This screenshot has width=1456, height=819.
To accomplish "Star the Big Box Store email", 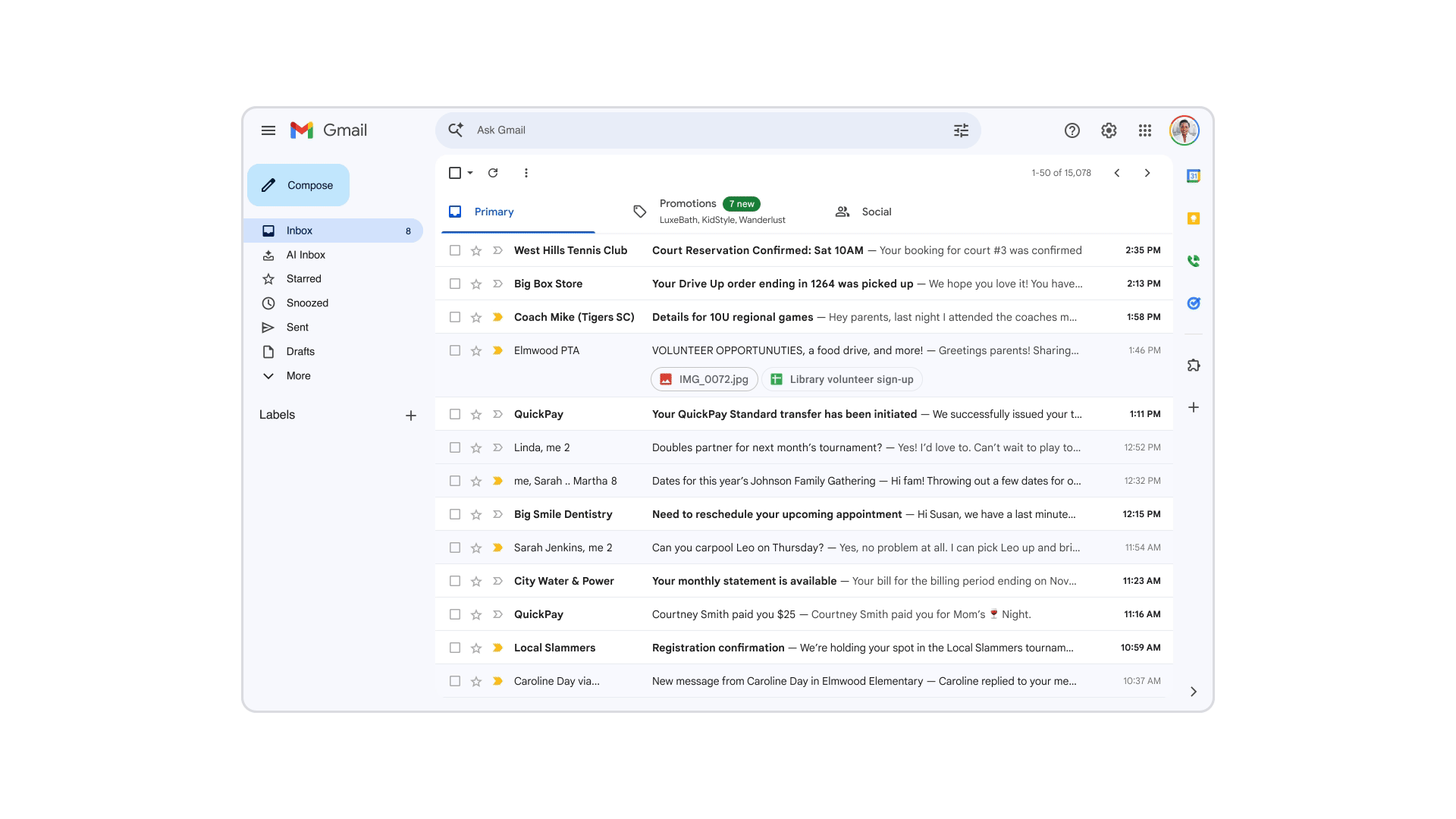I will [476, 284].
